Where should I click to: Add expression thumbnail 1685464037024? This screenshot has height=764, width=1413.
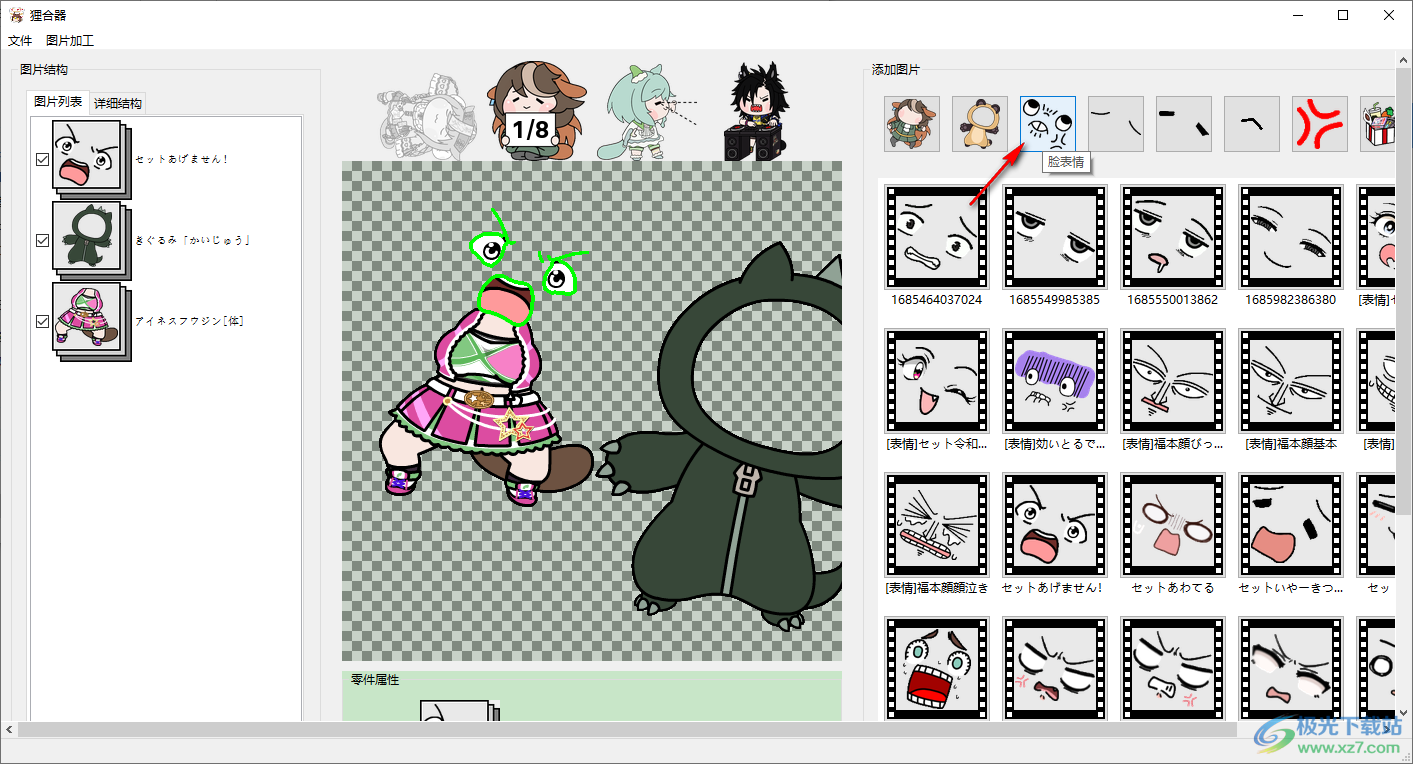937,237
